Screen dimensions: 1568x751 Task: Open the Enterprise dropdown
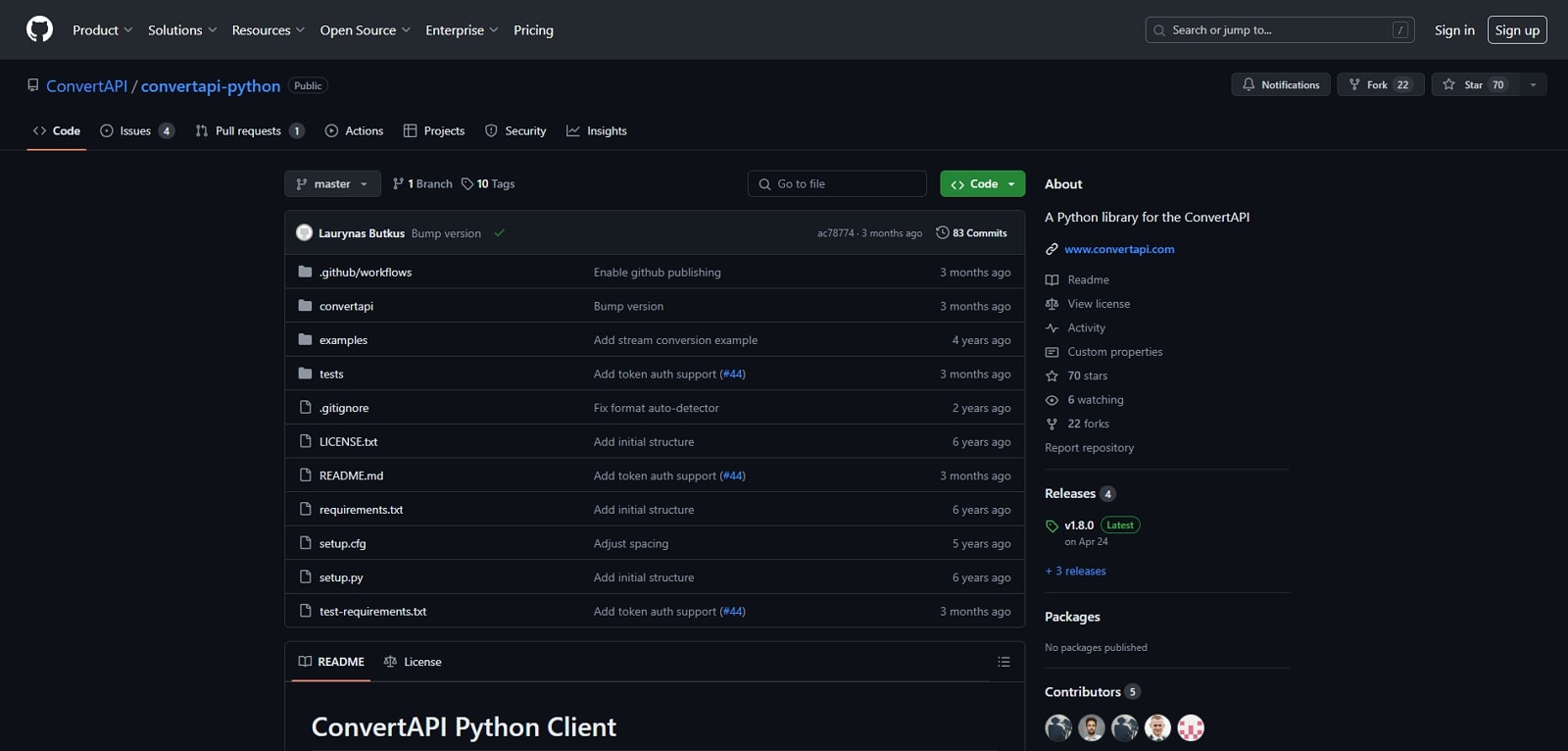coord(462,30)
